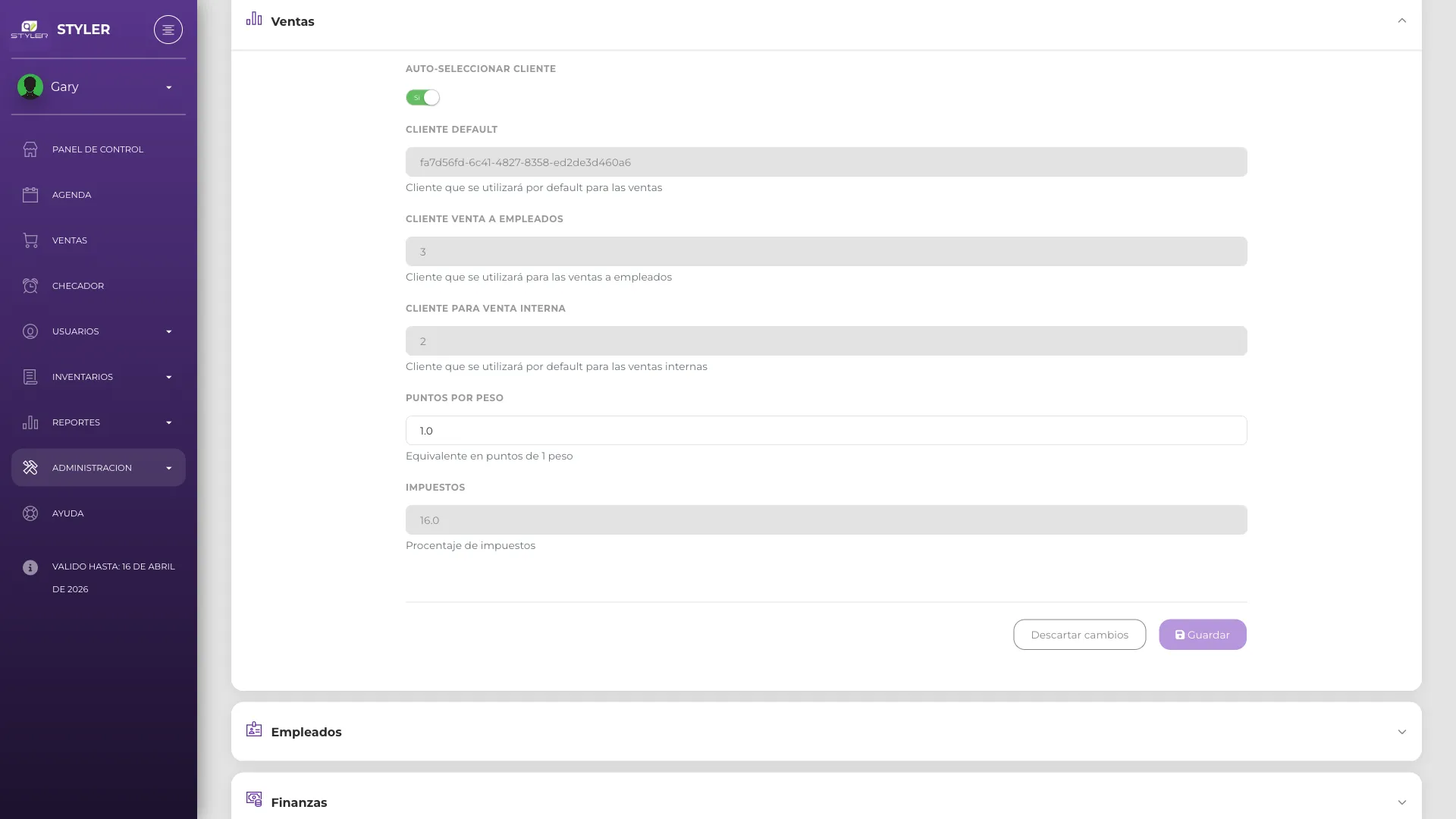The height and width of the screenshot is (819, 1456).
Task: Click the Empleados ID badge icon
Action: 254,729
